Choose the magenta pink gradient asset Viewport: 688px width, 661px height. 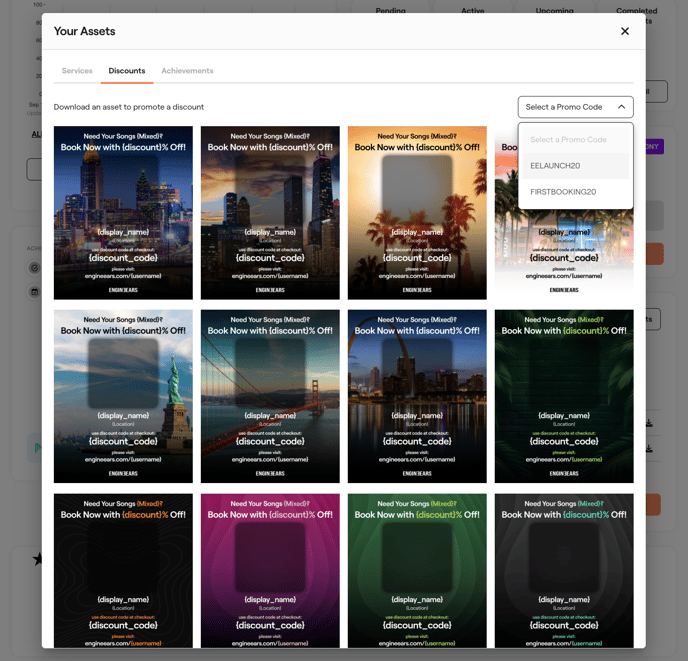click(270, 570)
